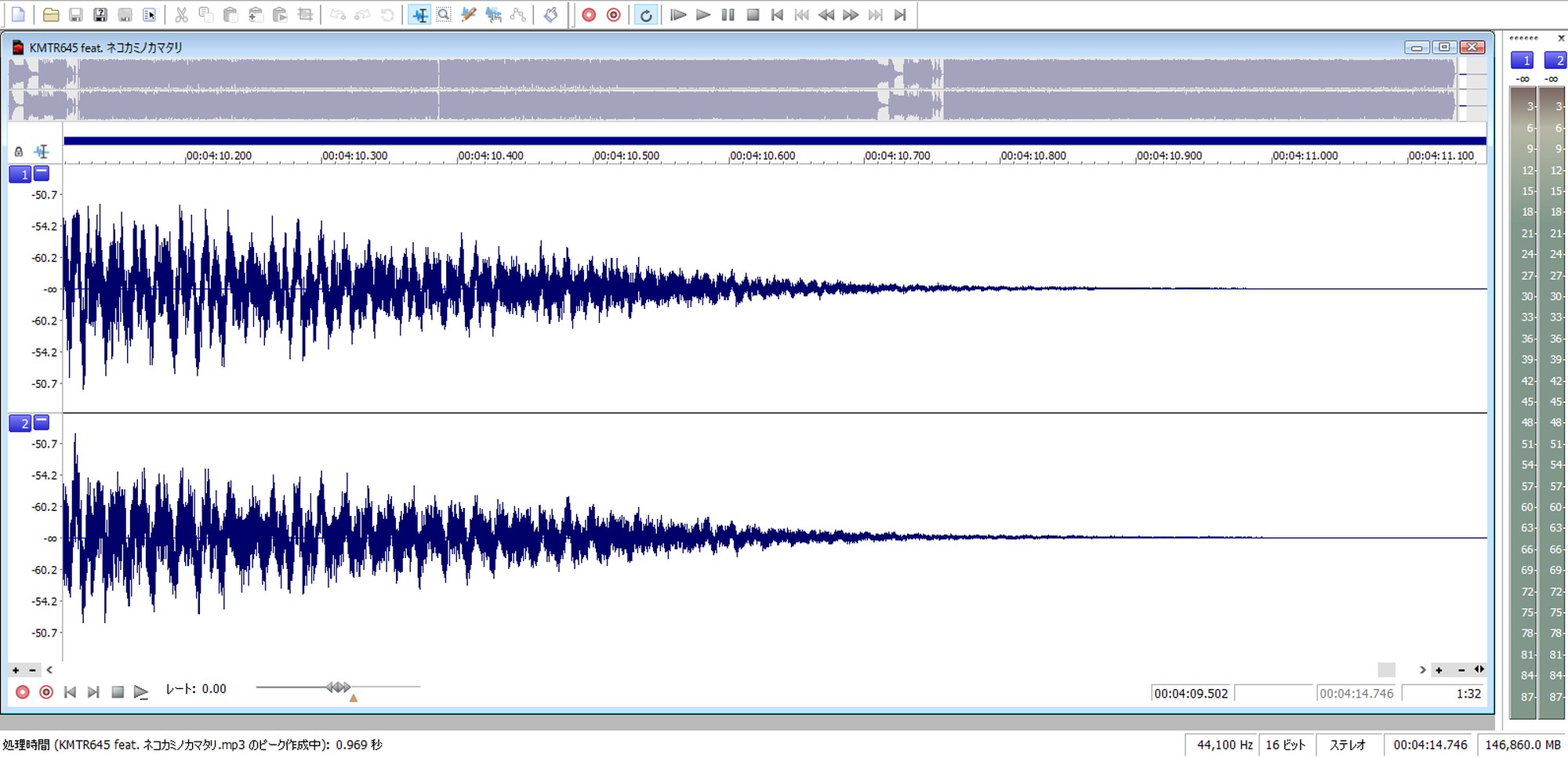Paste clipboard audio from toolbar

pyautogui.click(x=230, y=15)
